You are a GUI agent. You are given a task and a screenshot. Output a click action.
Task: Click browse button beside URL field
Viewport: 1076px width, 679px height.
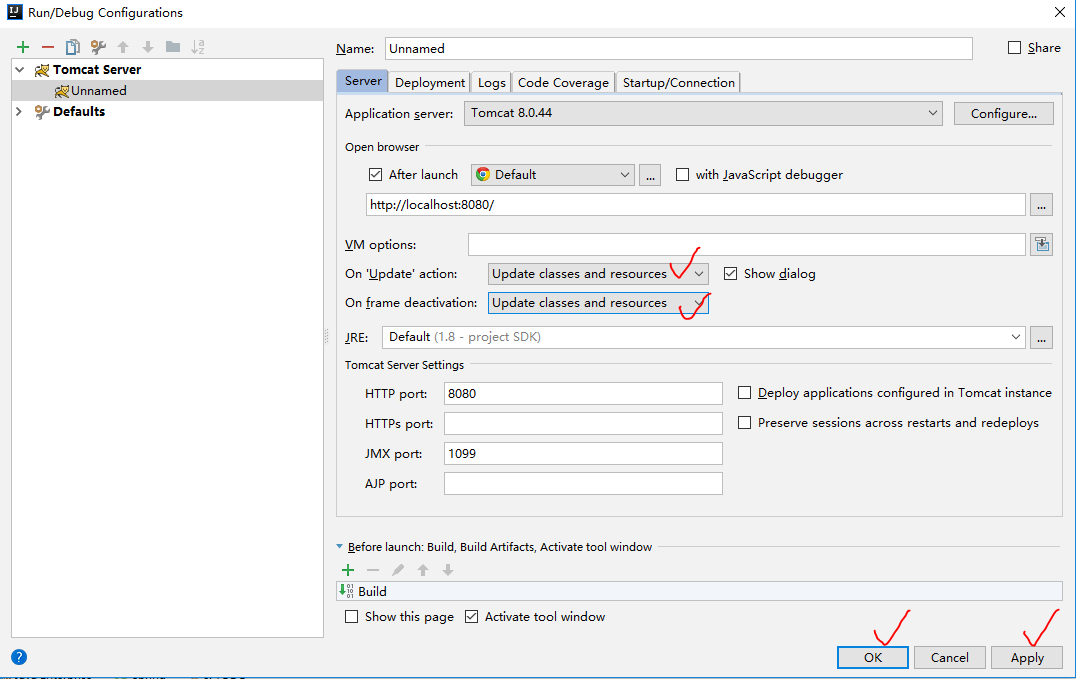(x=1042, y=205)
